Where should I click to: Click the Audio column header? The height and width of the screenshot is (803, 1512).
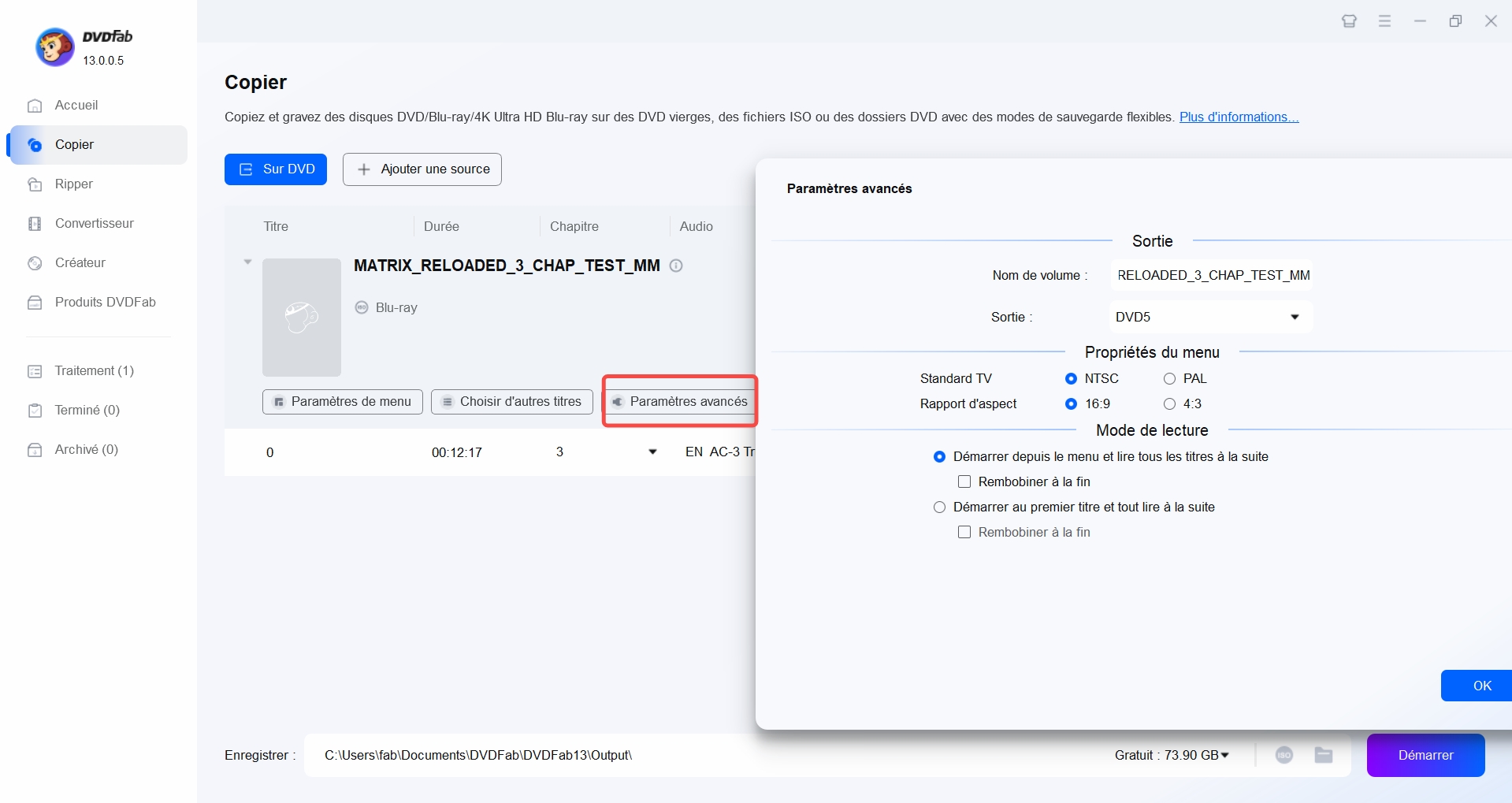[697, 227]
